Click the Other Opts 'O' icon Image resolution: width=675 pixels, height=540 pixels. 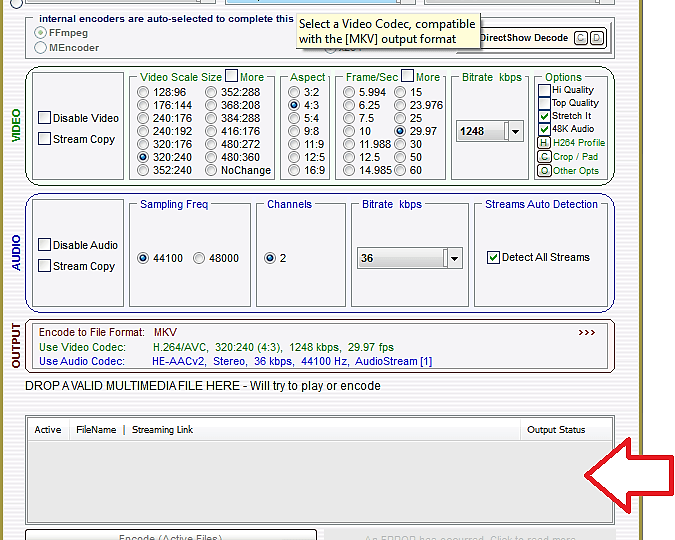[x=544, y=171]
